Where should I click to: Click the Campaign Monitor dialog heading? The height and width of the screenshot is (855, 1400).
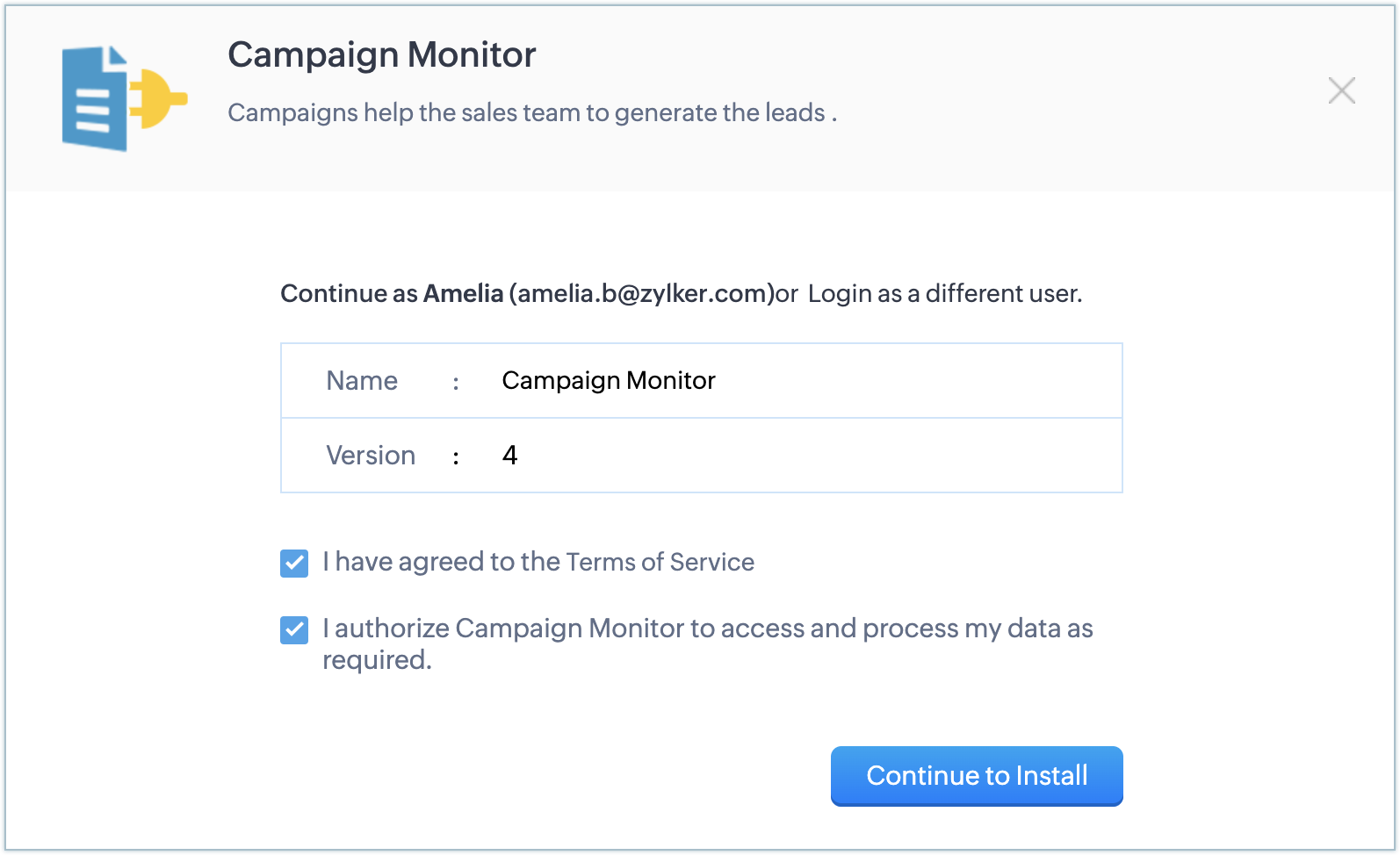(x=381, y=55)
